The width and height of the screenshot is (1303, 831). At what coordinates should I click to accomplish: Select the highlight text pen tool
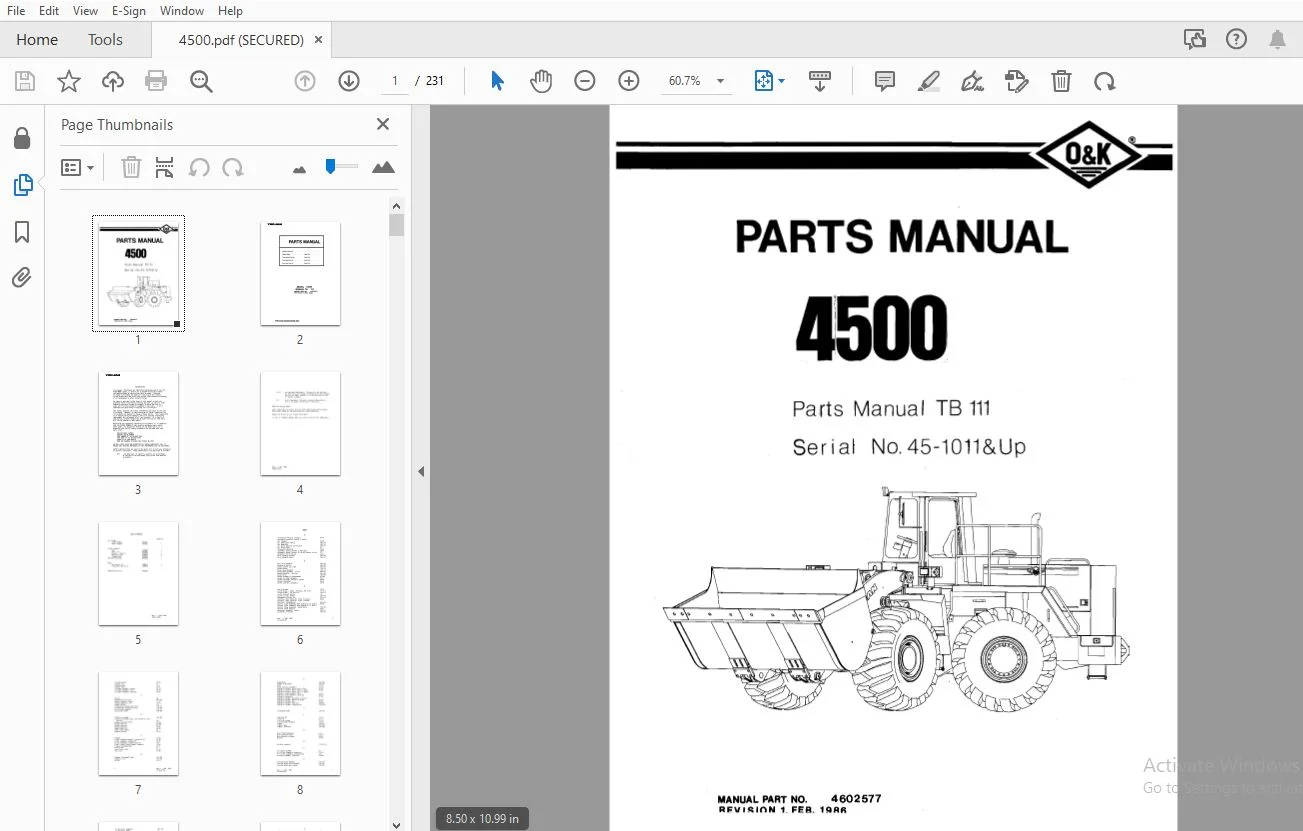[x=929, y=81]
